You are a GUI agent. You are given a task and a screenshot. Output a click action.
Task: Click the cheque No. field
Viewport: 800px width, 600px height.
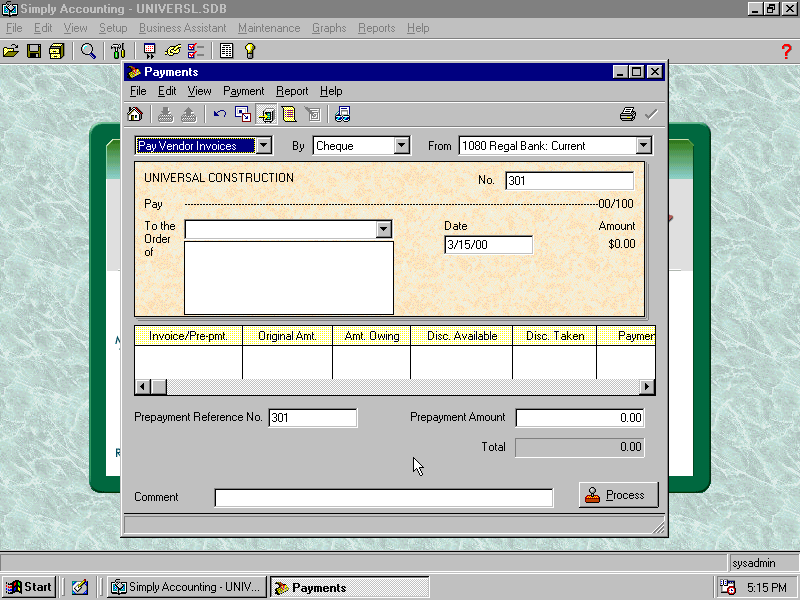coord(569,181)
